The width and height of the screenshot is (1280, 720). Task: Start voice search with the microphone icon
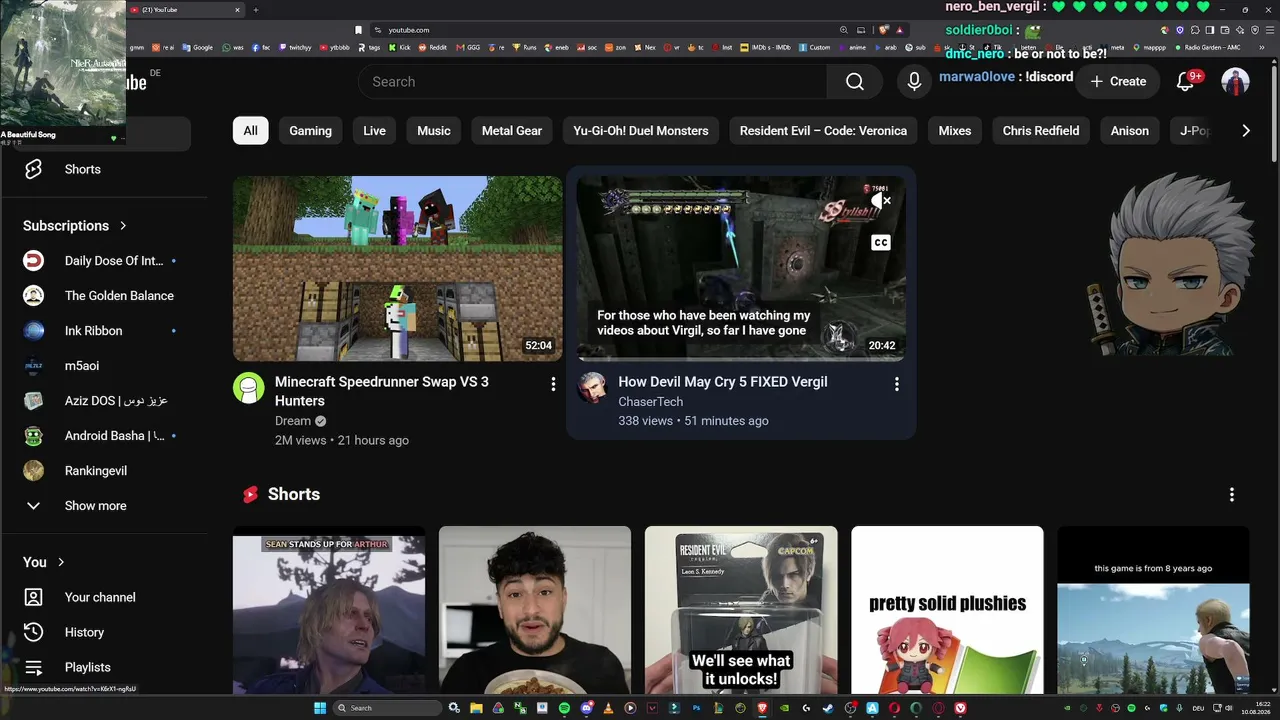click(x=914, y=82)
